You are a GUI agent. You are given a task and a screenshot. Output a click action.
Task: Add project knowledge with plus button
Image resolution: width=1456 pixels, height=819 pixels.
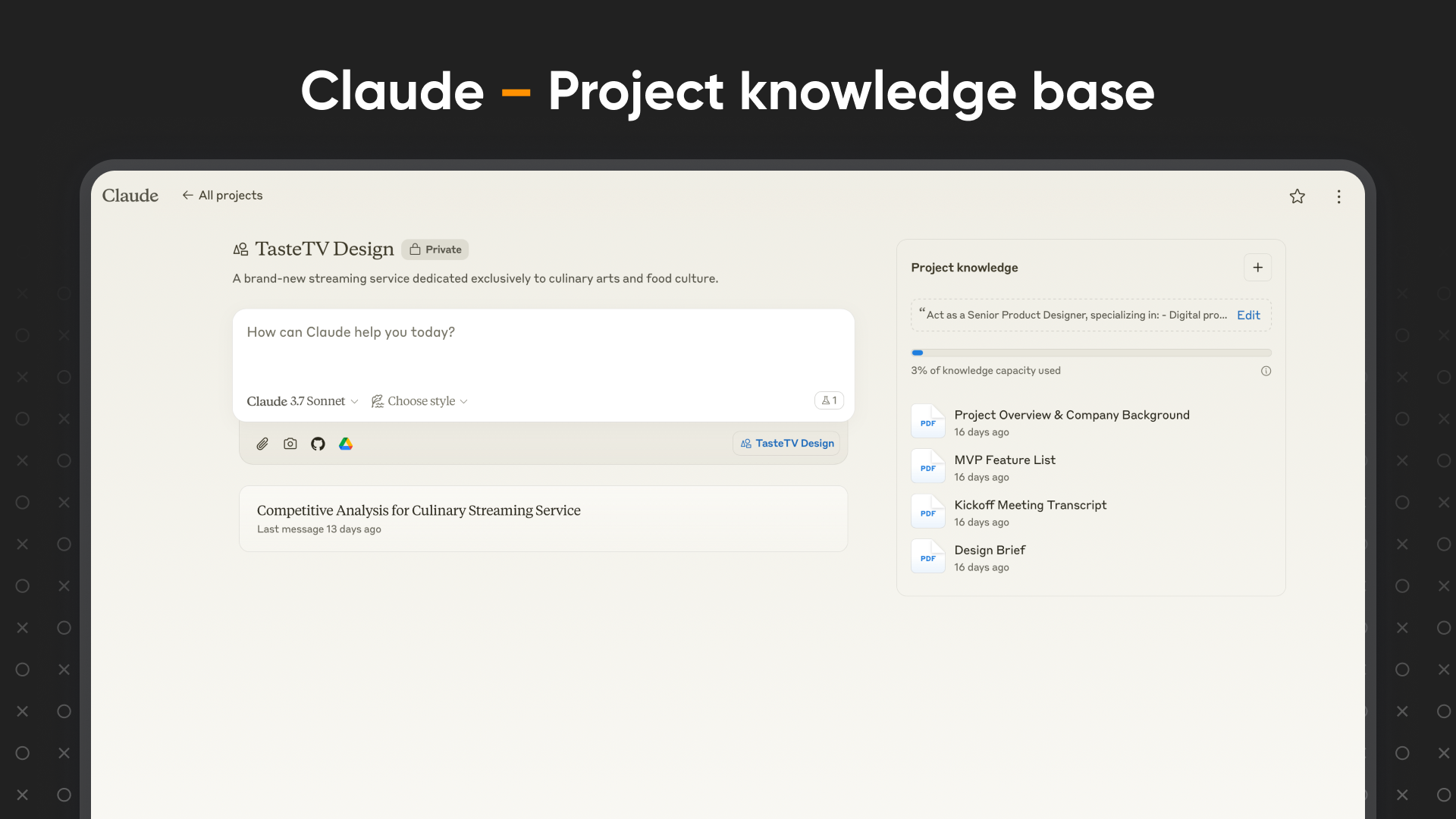point(1258,268)
